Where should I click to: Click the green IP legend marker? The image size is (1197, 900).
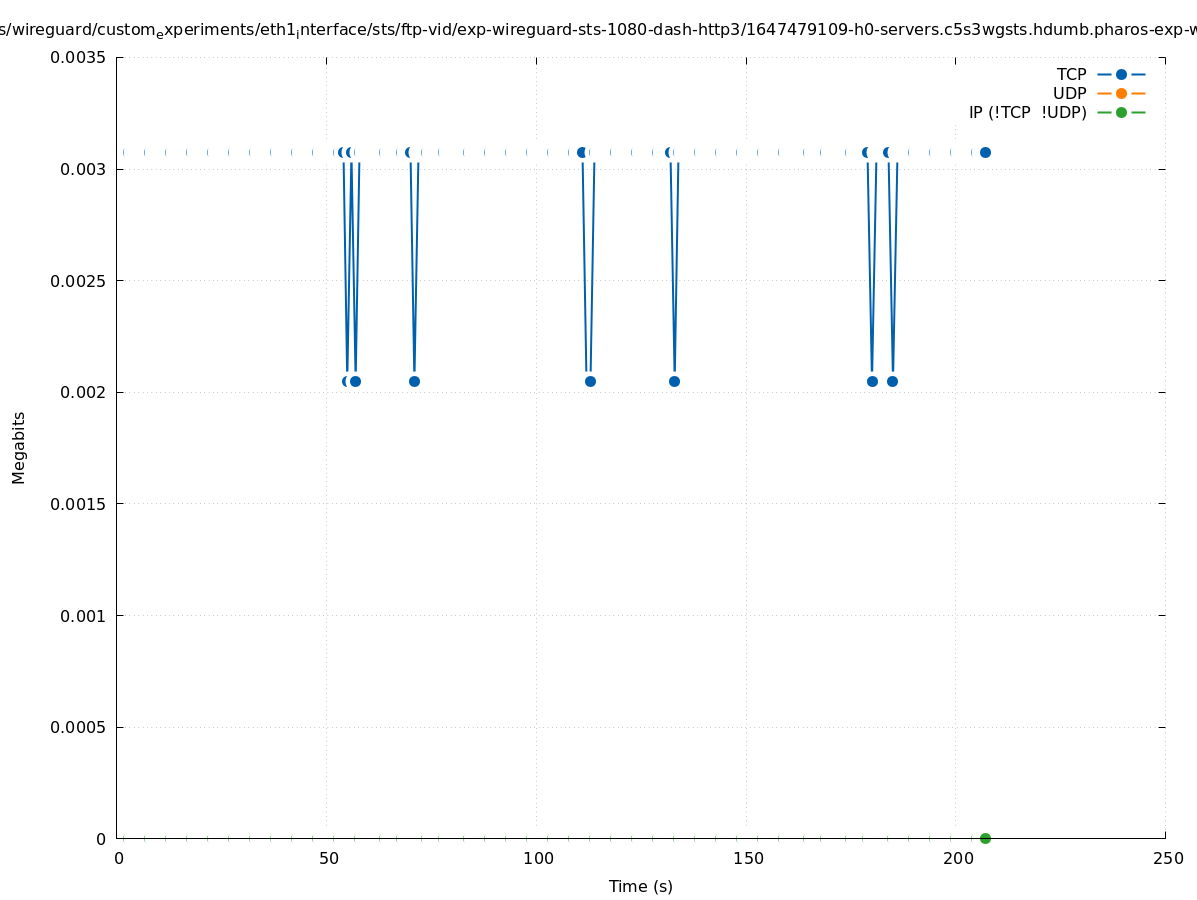point(1121,112)
